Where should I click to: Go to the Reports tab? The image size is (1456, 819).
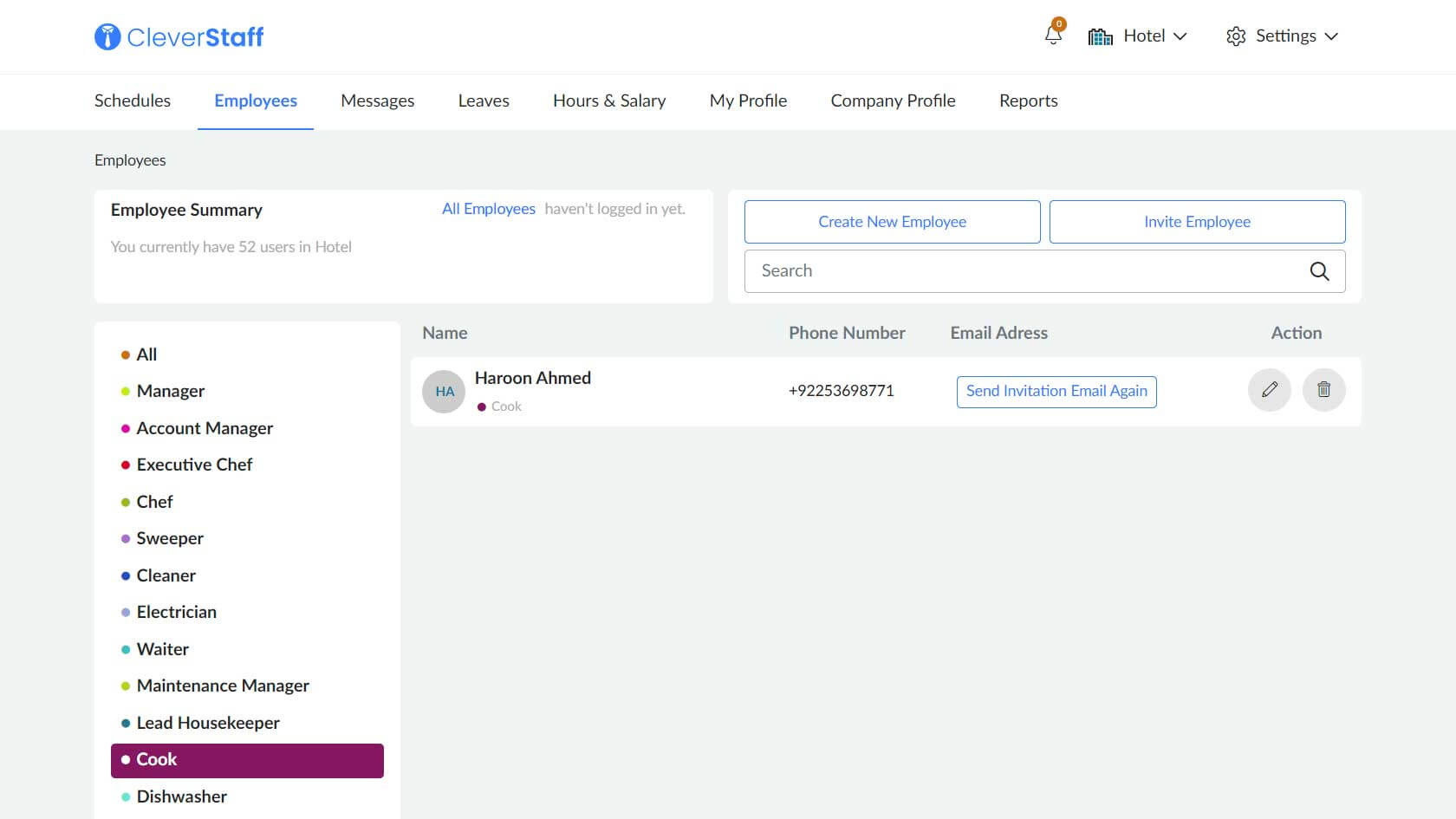(1028, 101)
